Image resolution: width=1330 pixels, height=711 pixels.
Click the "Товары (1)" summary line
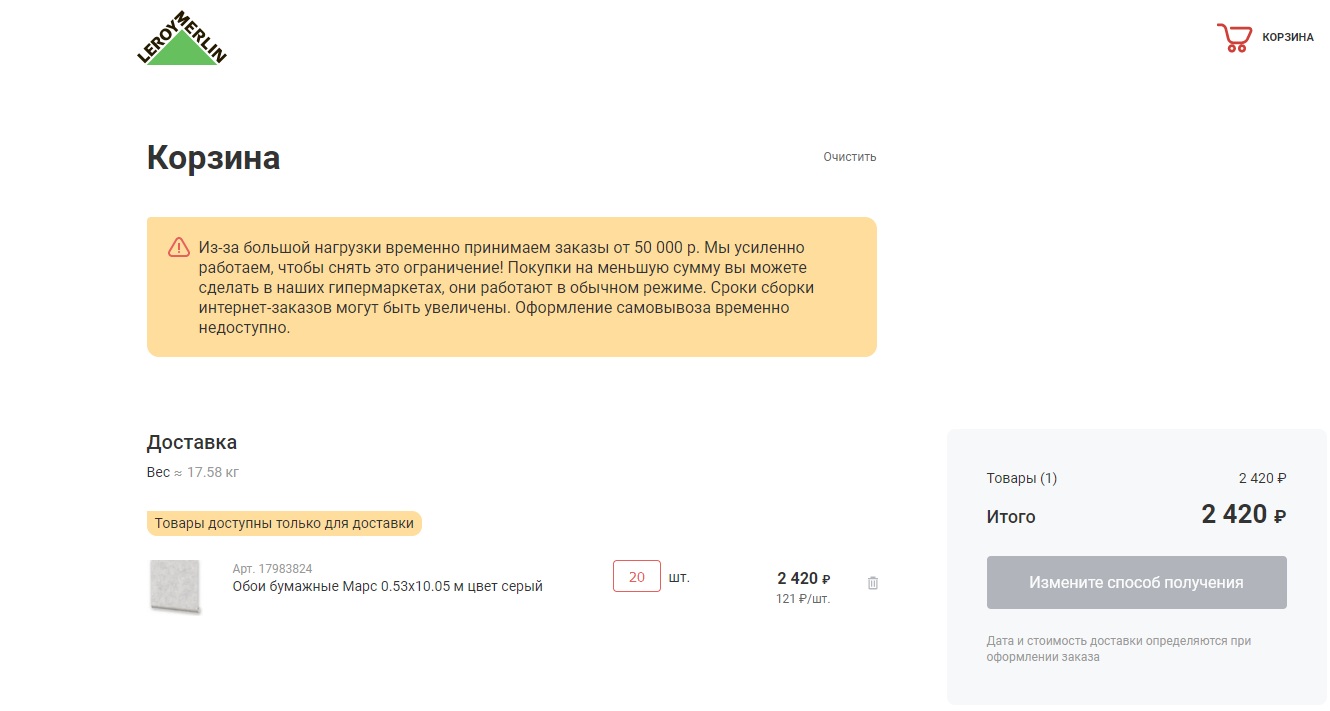click(x=1021, y=478)
